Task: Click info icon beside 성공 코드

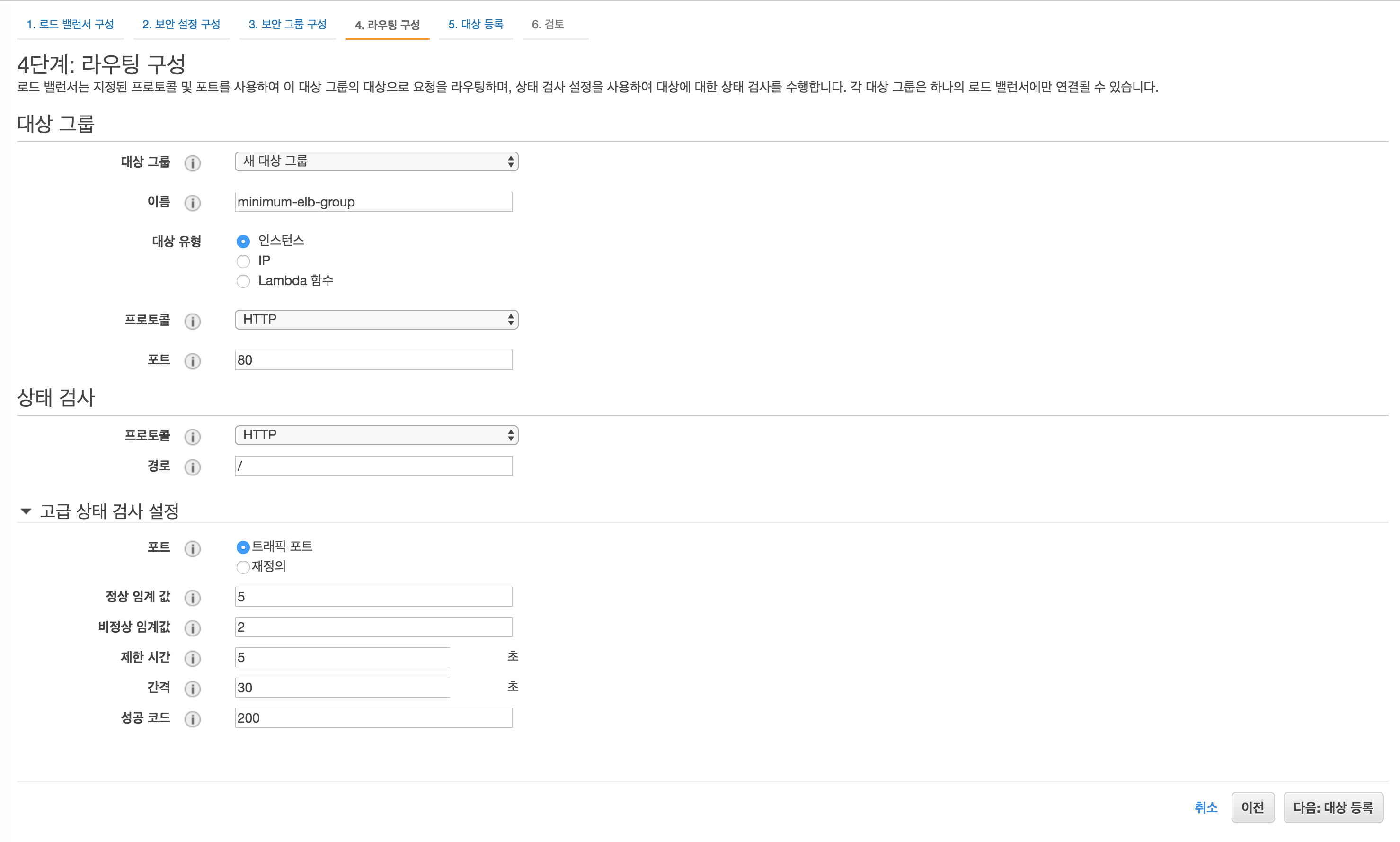Action: pyautogui.click(x=192, y=719)
